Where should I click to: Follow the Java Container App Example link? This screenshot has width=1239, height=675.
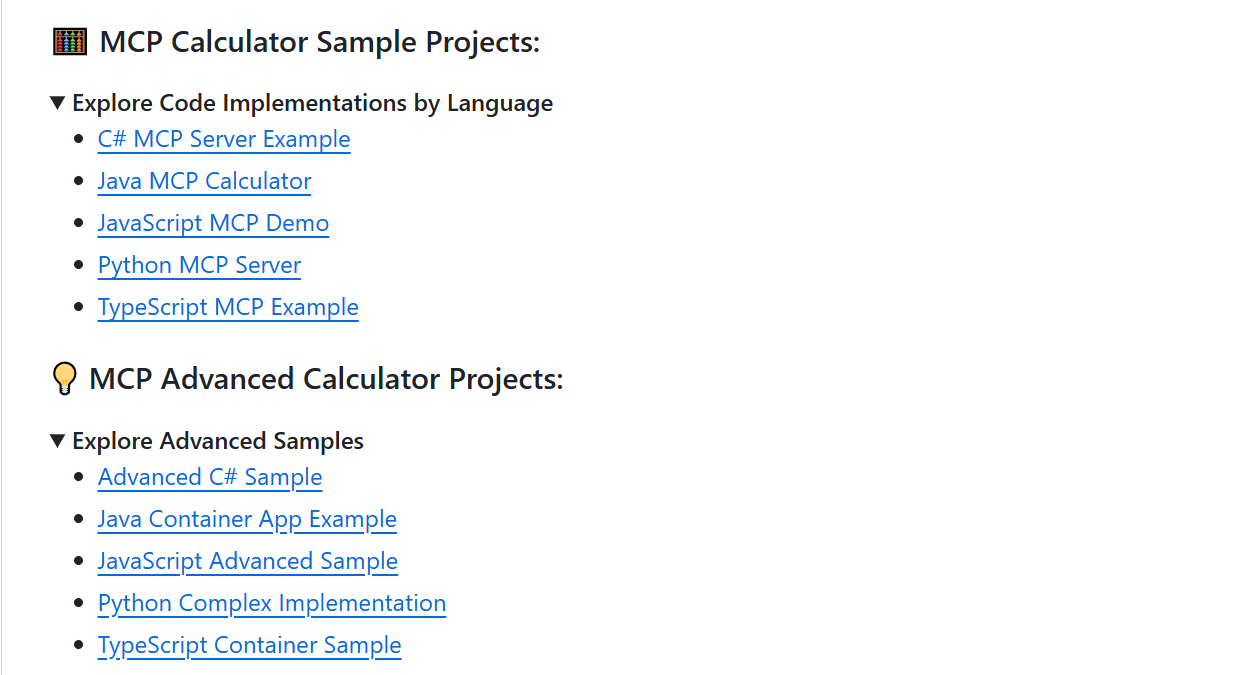pyautogui.click(x=247, y=519)
